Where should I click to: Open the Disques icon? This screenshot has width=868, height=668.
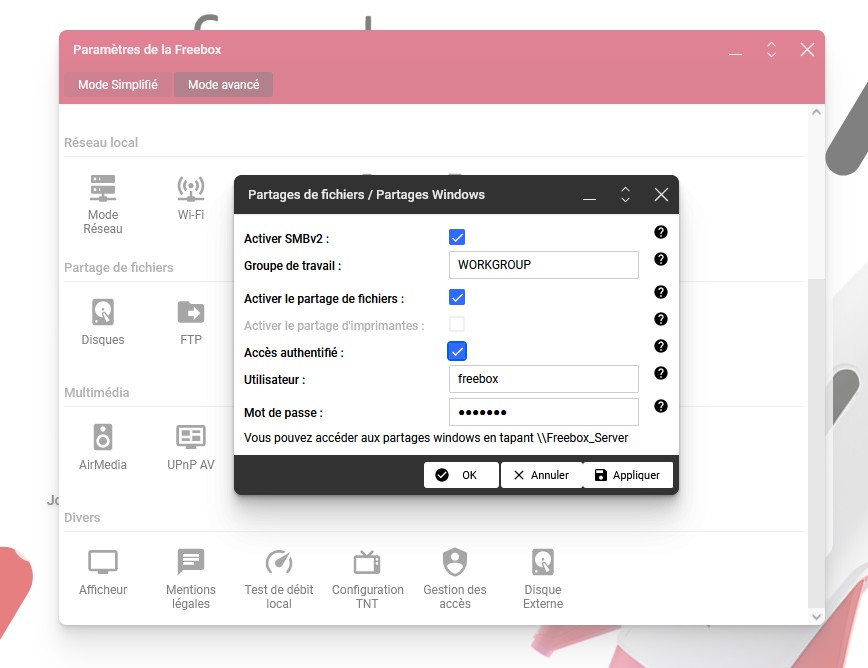[x=103, y=313]
